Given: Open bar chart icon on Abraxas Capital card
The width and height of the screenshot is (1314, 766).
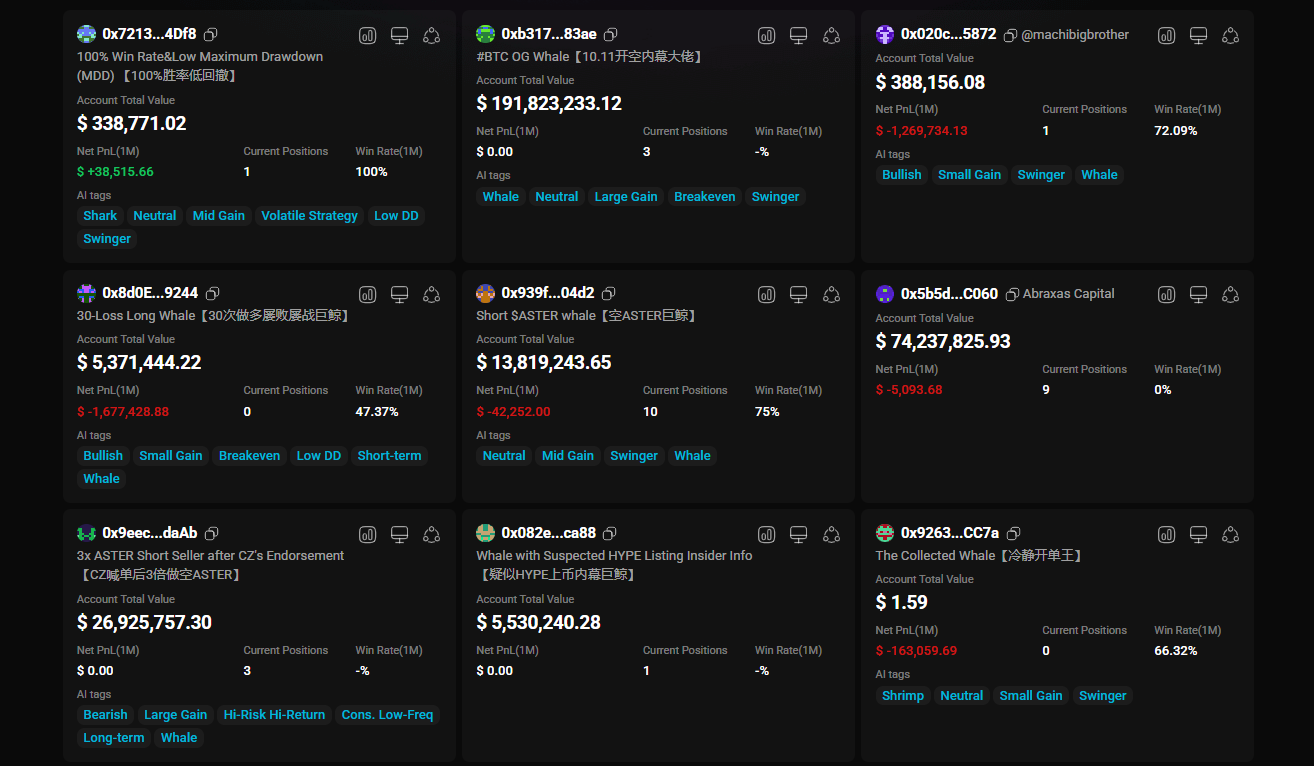Looking at the screenshot, I should pos(1166,294).
